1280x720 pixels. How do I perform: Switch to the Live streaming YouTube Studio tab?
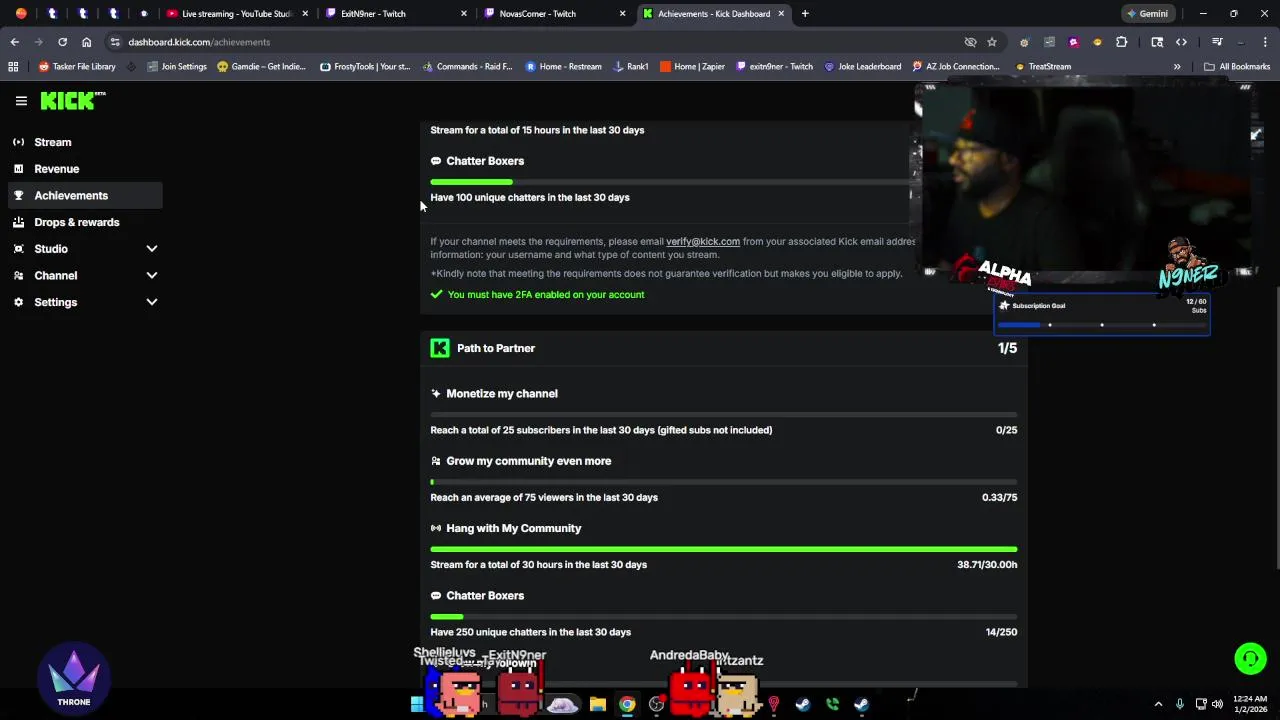[x=236, y=14]
